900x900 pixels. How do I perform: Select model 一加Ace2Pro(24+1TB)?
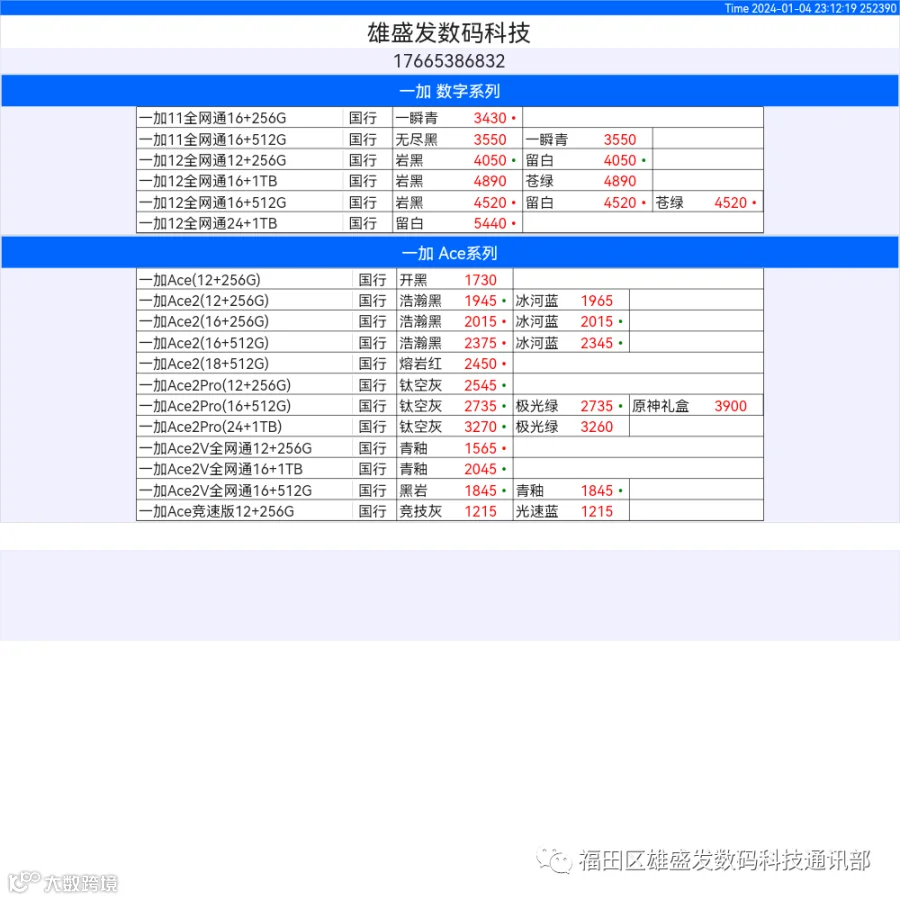pos(210,427)
